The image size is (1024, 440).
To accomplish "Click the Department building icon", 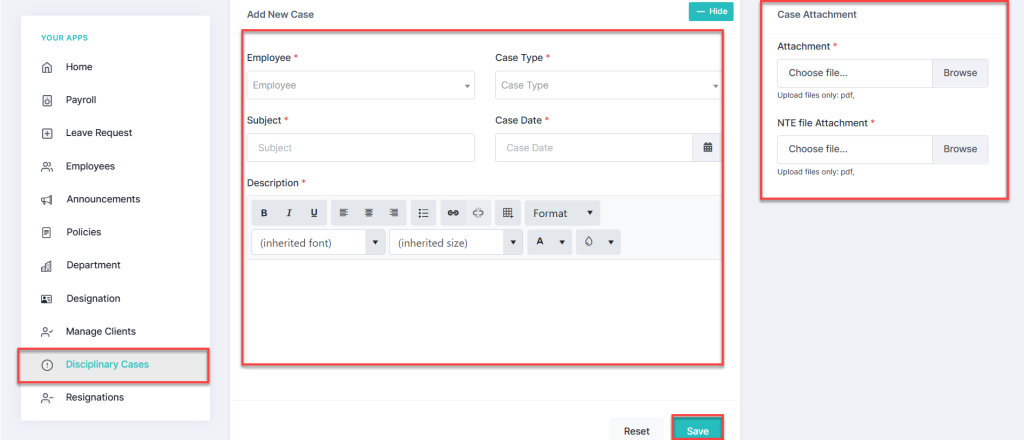I will pyautogui.click(x=46, y=266).
